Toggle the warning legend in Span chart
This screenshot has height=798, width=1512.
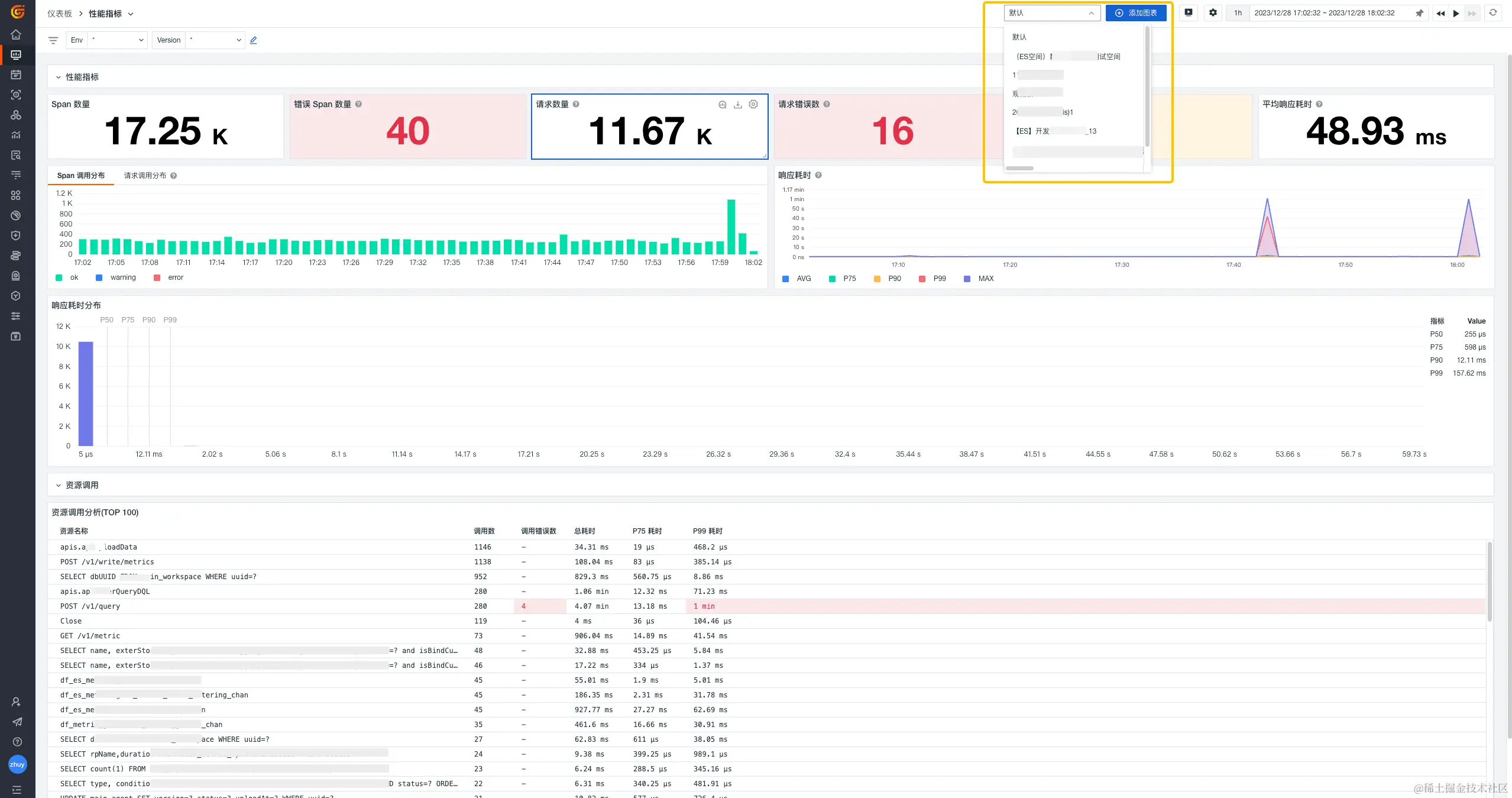point(122,277)
